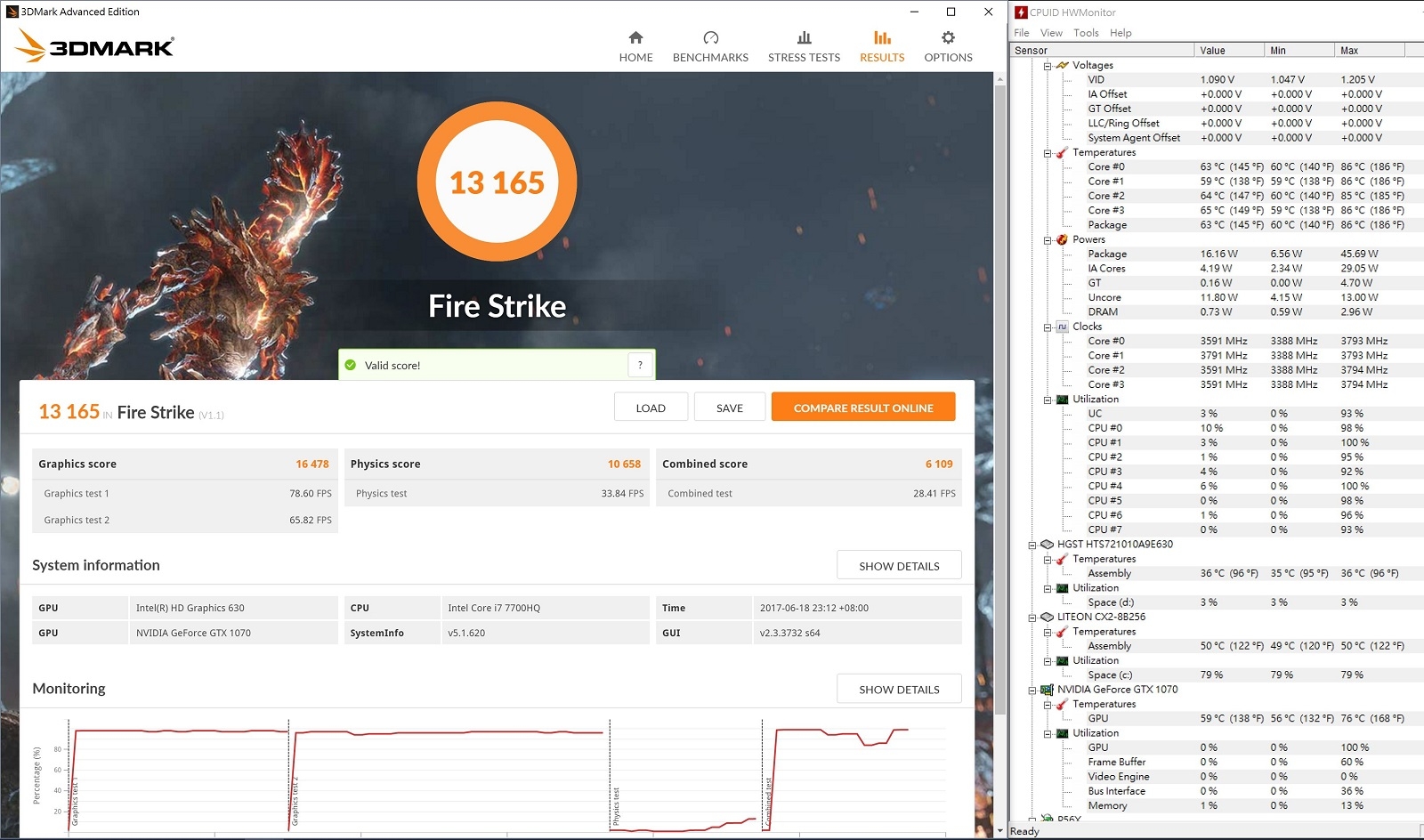The width and height of the screenshot is (1424, 840).
Task: Click the 3DMark vertical scrollbar
Action: click(1000, 400)
